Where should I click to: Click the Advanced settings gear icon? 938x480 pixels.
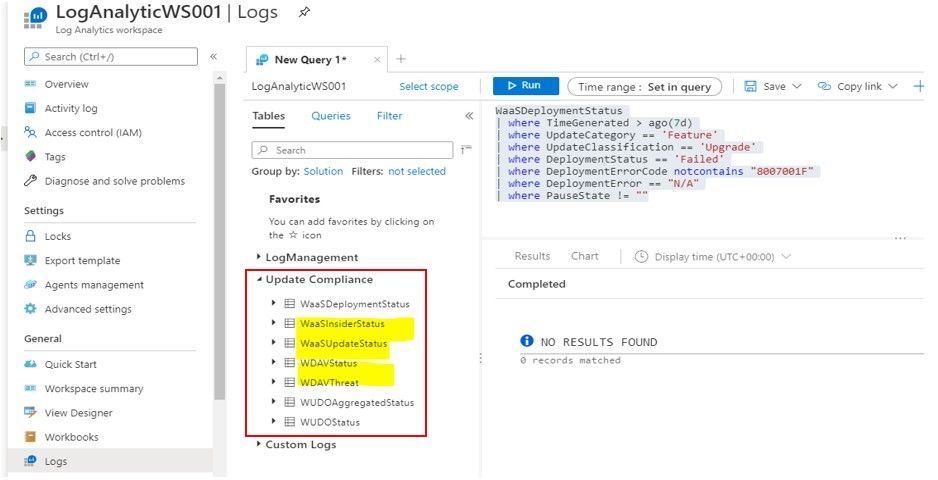coord(31,309)
